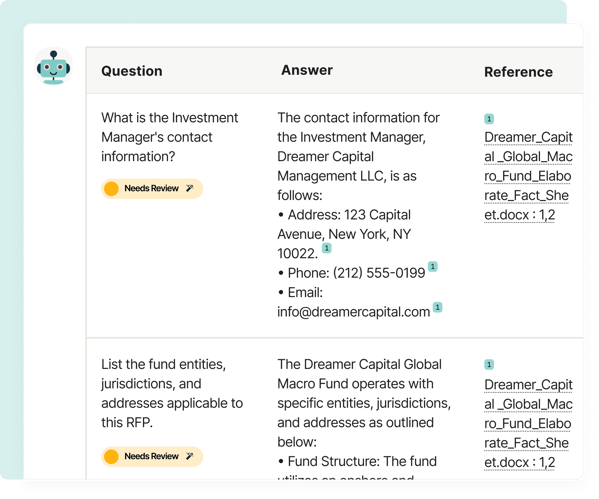The image size is (599, 499).
Task: Click the reference badge 1 in first row Reference column
Action: point(489,119)
